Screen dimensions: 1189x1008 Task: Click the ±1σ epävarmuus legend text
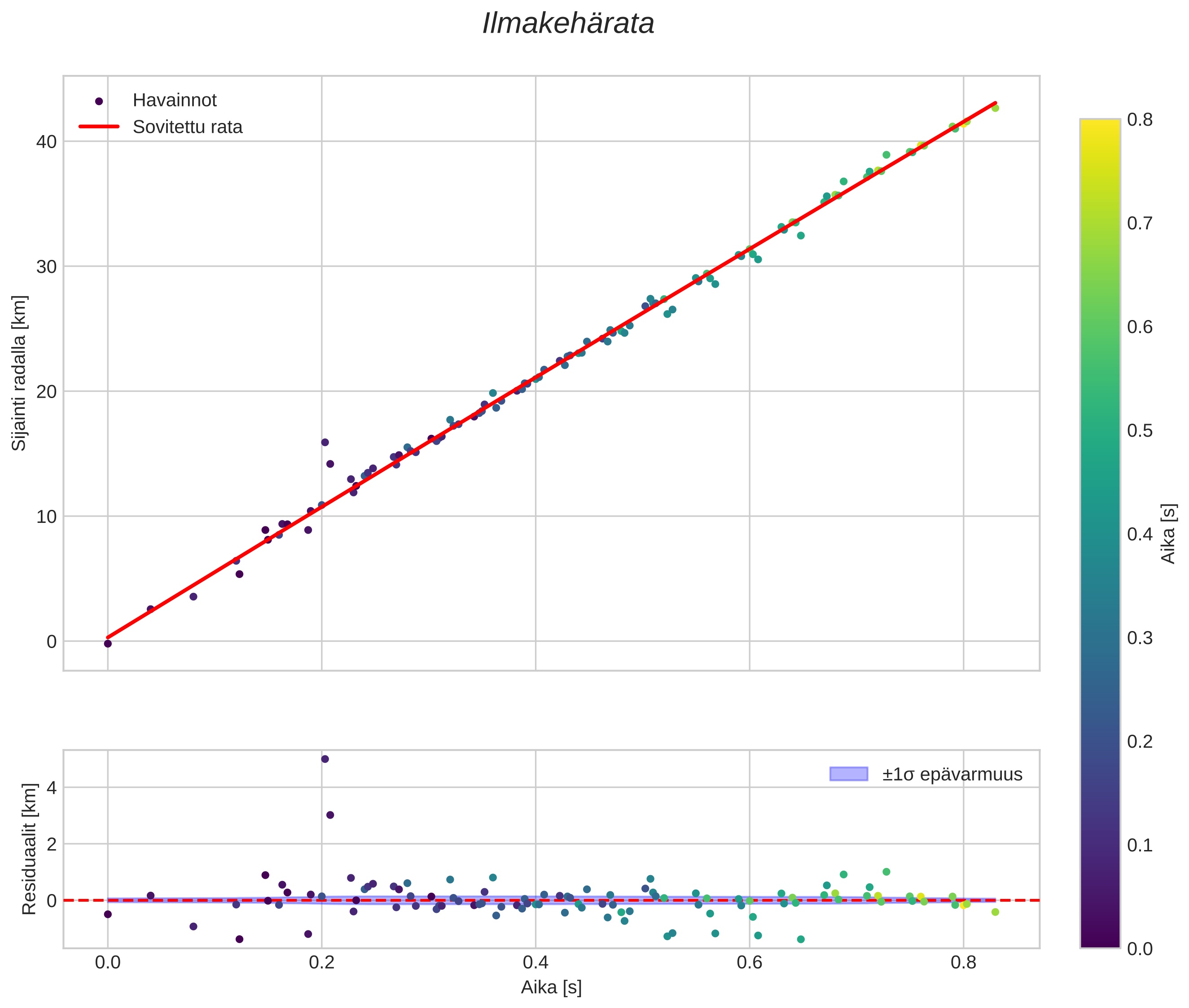click(952, 774)
